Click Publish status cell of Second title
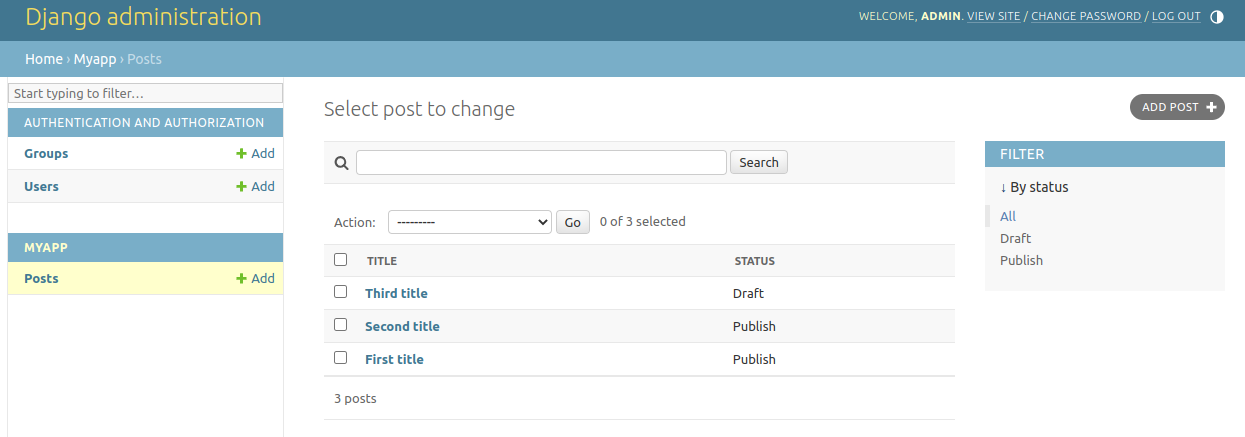This screenshot has height=437, width=1245. [754, 326]
